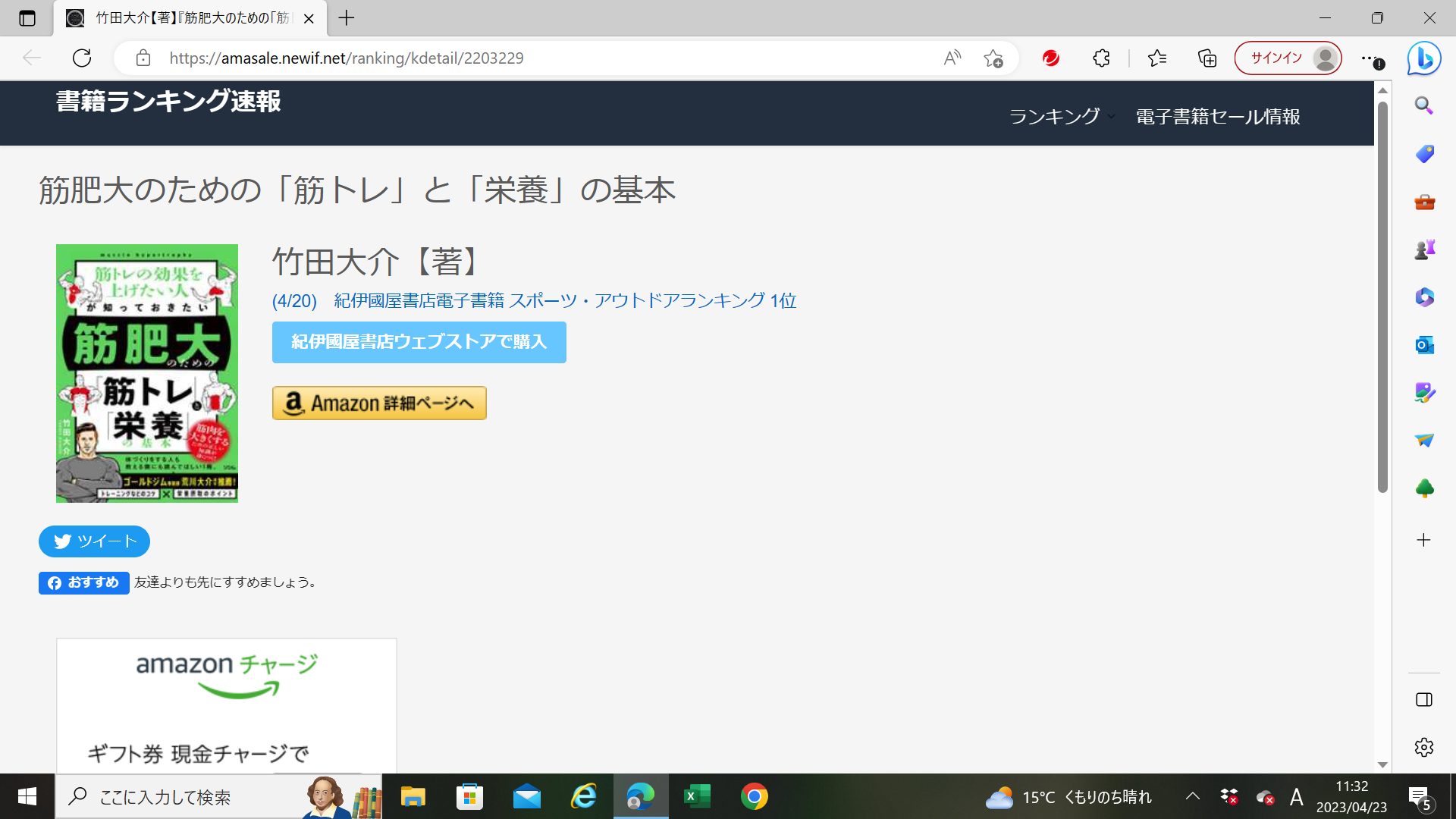Open the Collections icon in toolbar
Screen dimensions: 1456x819
click(x=1207, y=58)
